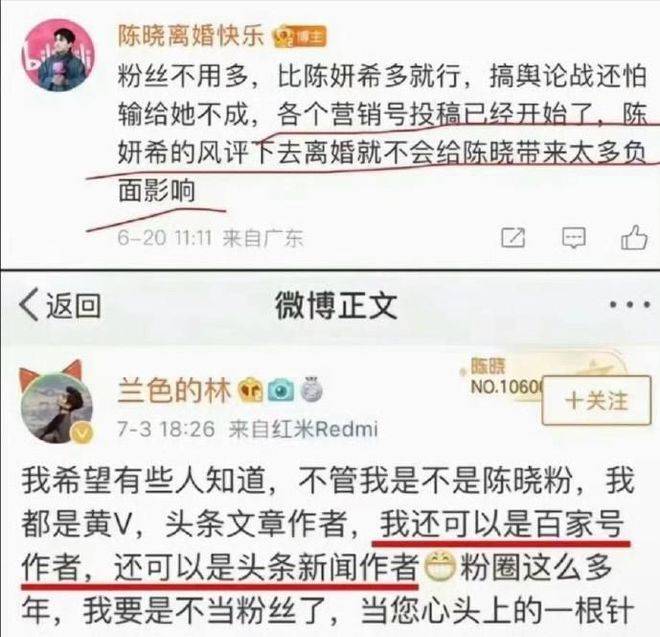Viewport: 660px width, 637px height.
Task: Tap the pink circular commenter avatar
Action: (58, 55)
